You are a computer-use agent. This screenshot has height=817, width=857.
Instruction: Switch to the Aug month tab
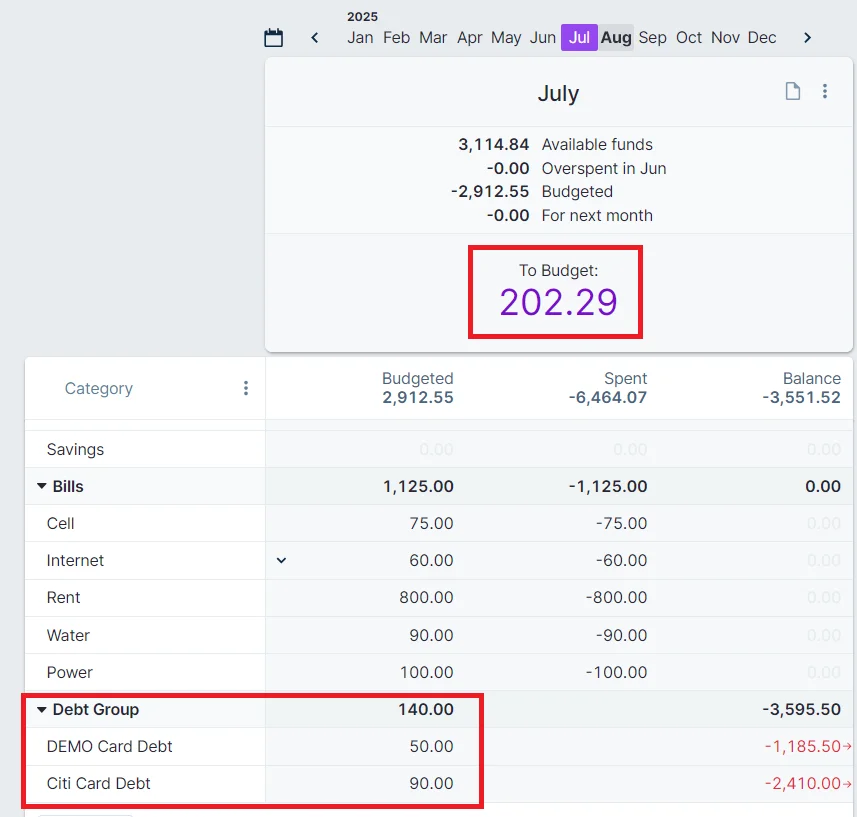coord(616,38)
